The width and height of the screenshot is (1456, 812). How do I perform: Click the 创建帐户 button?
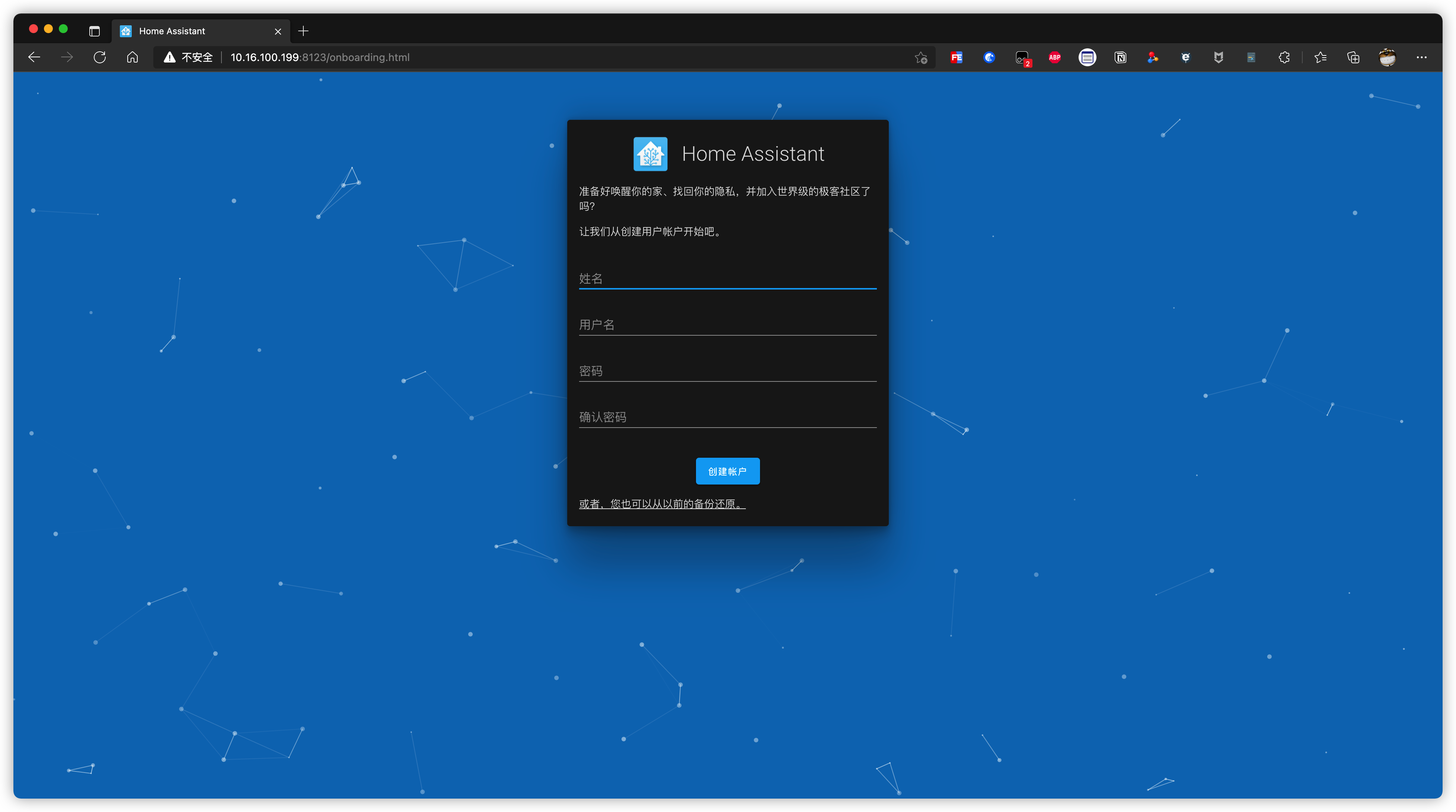727,471
